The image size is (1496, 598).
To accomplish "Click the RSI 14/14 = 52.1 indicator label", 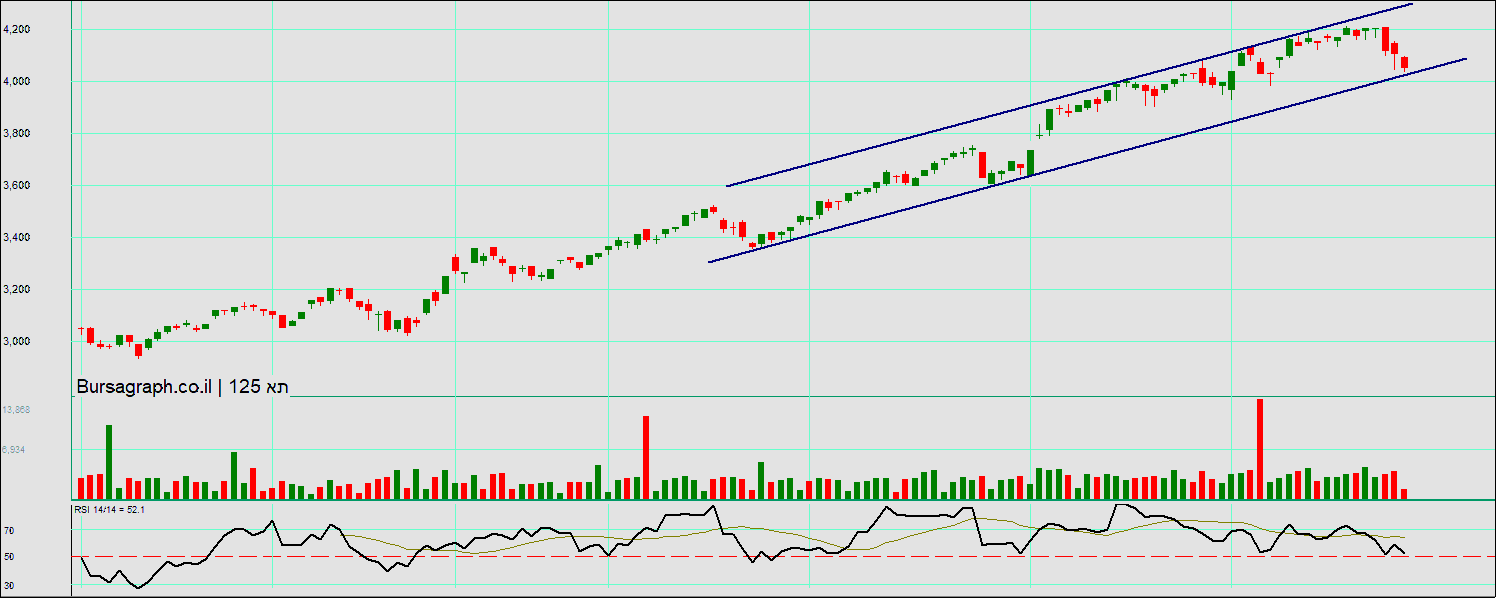I will (111, 510).
